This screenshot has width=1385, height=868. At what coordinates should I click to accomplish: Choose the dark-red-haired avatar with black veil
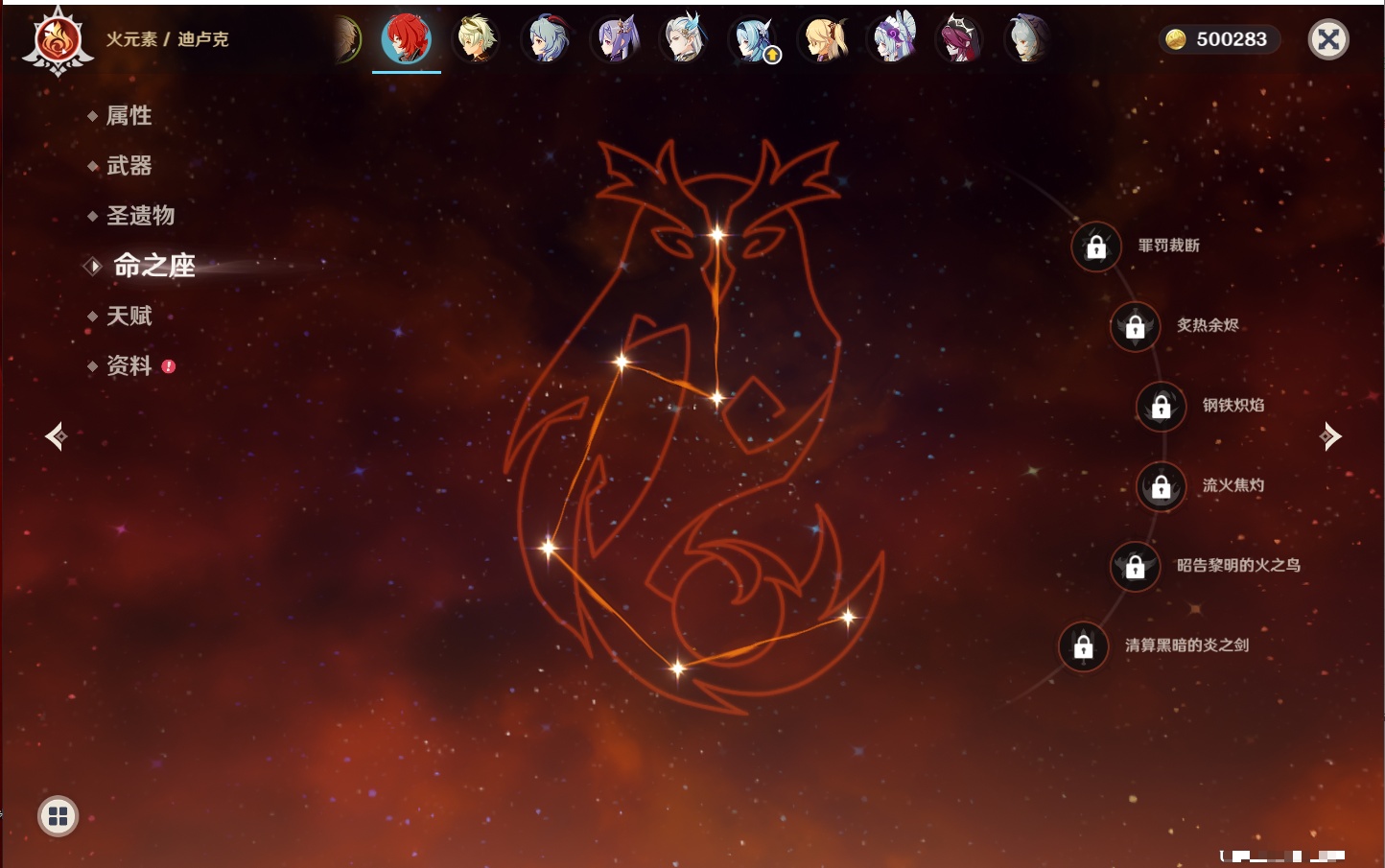click(959, 39)
